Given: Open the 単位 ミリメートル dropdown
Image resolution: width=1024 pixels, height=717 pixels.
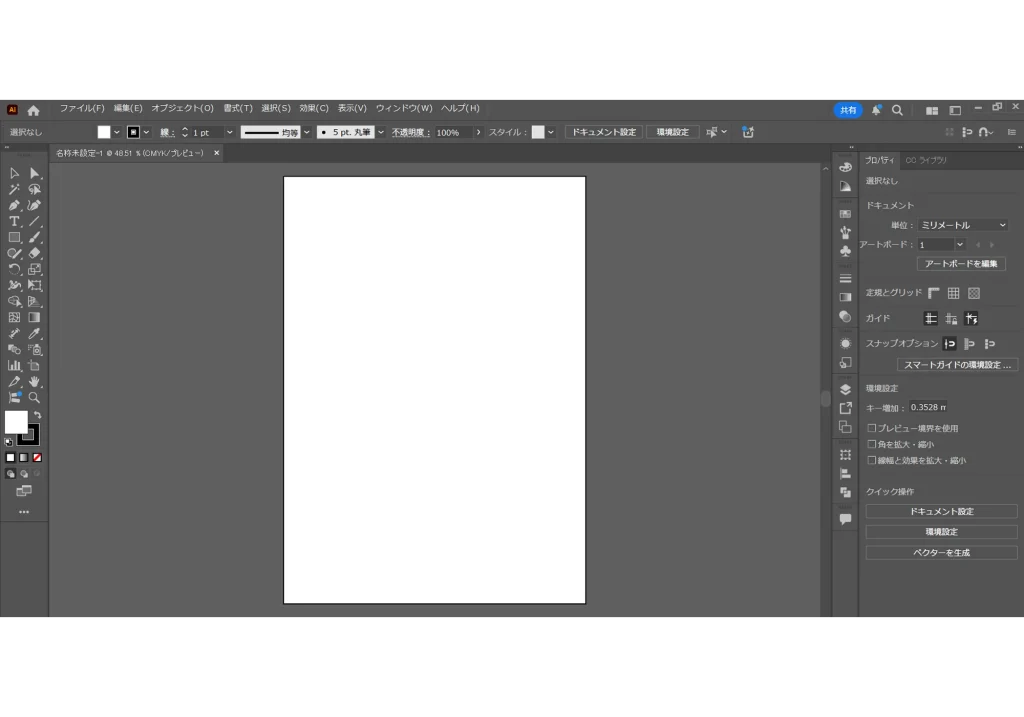Looking at the screenshot, I should (x=963, y=225).
